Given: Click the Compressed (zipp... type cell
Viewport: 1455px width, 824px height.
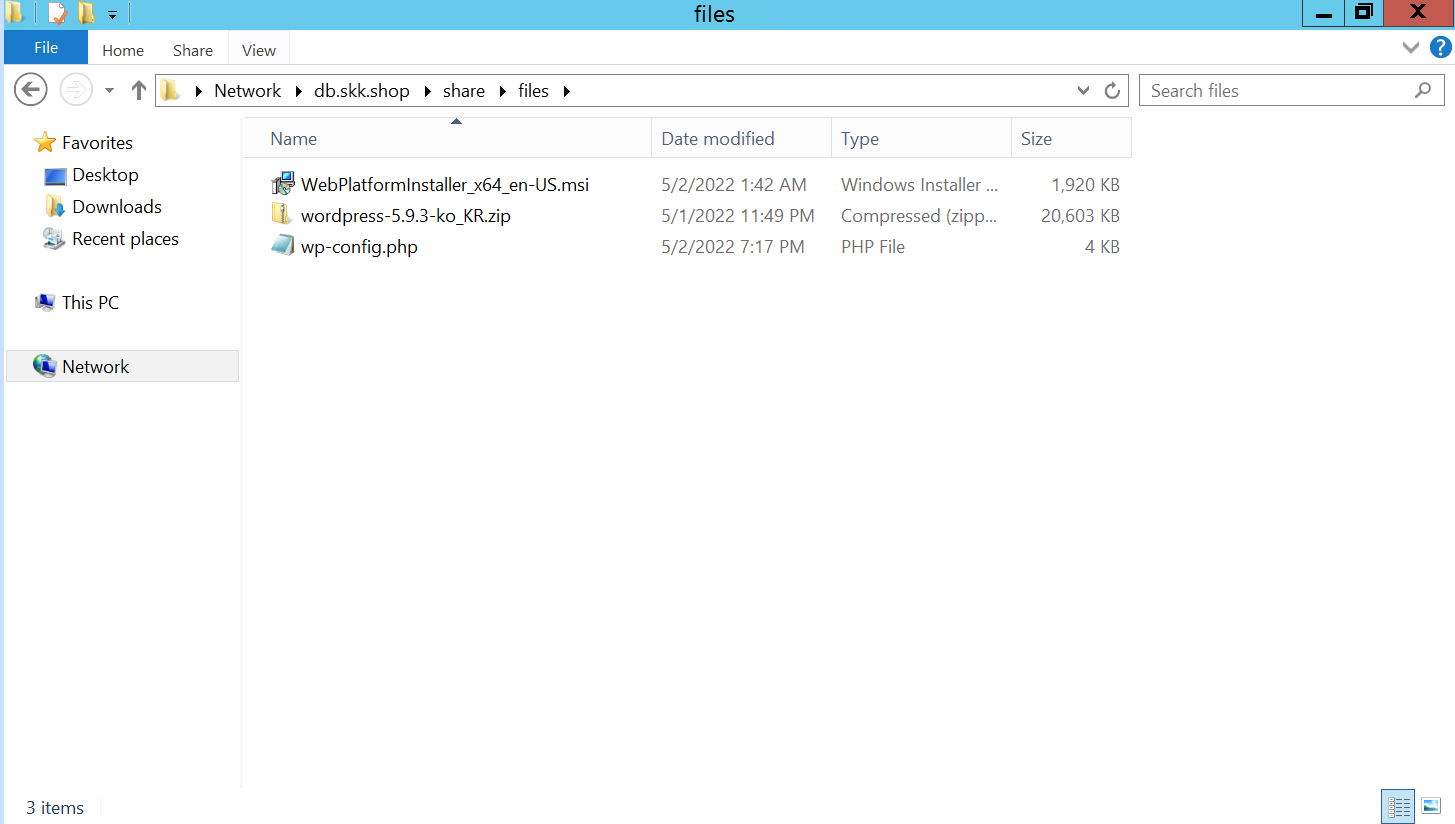Looking at the screenshot, I should 919,216.
